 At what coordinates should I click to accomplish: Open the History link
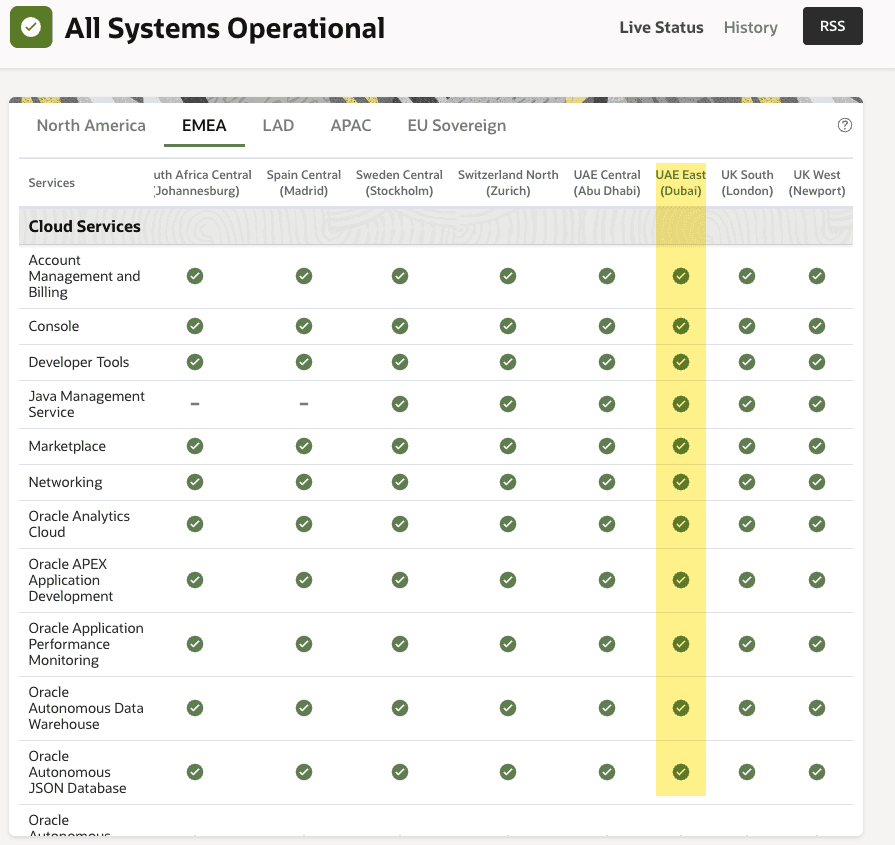[750, 28]
